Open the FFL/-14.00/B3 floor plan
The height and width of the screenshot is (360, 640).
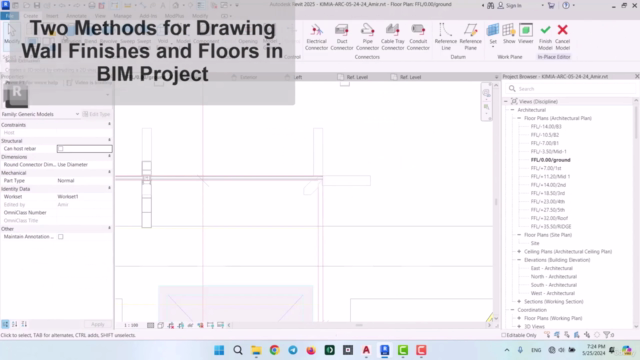546,127
